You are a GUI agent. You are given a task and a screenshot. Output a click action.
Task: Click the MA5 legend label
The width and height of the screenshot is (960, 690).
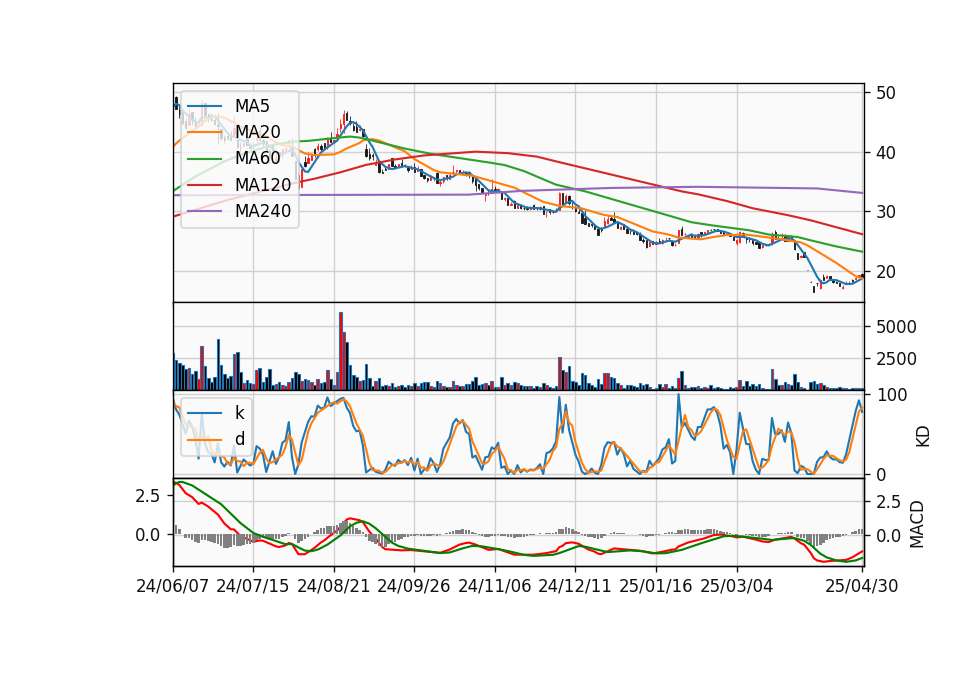(252, 106)
